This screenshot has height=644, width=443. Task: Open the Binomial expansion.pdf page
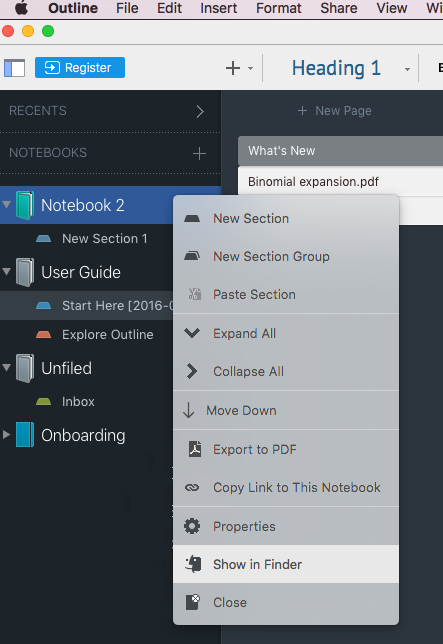[340, 182]
